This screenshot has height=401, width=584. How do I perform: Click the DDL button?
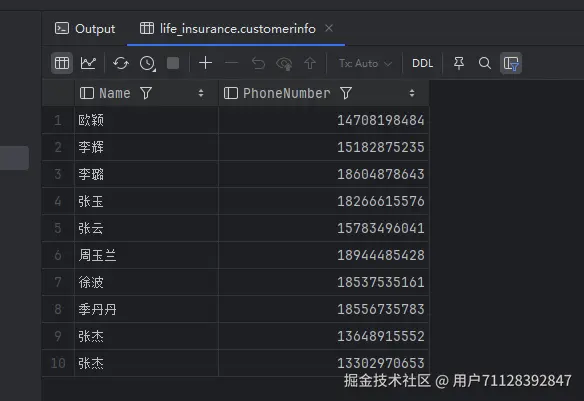tap(422, 63)
